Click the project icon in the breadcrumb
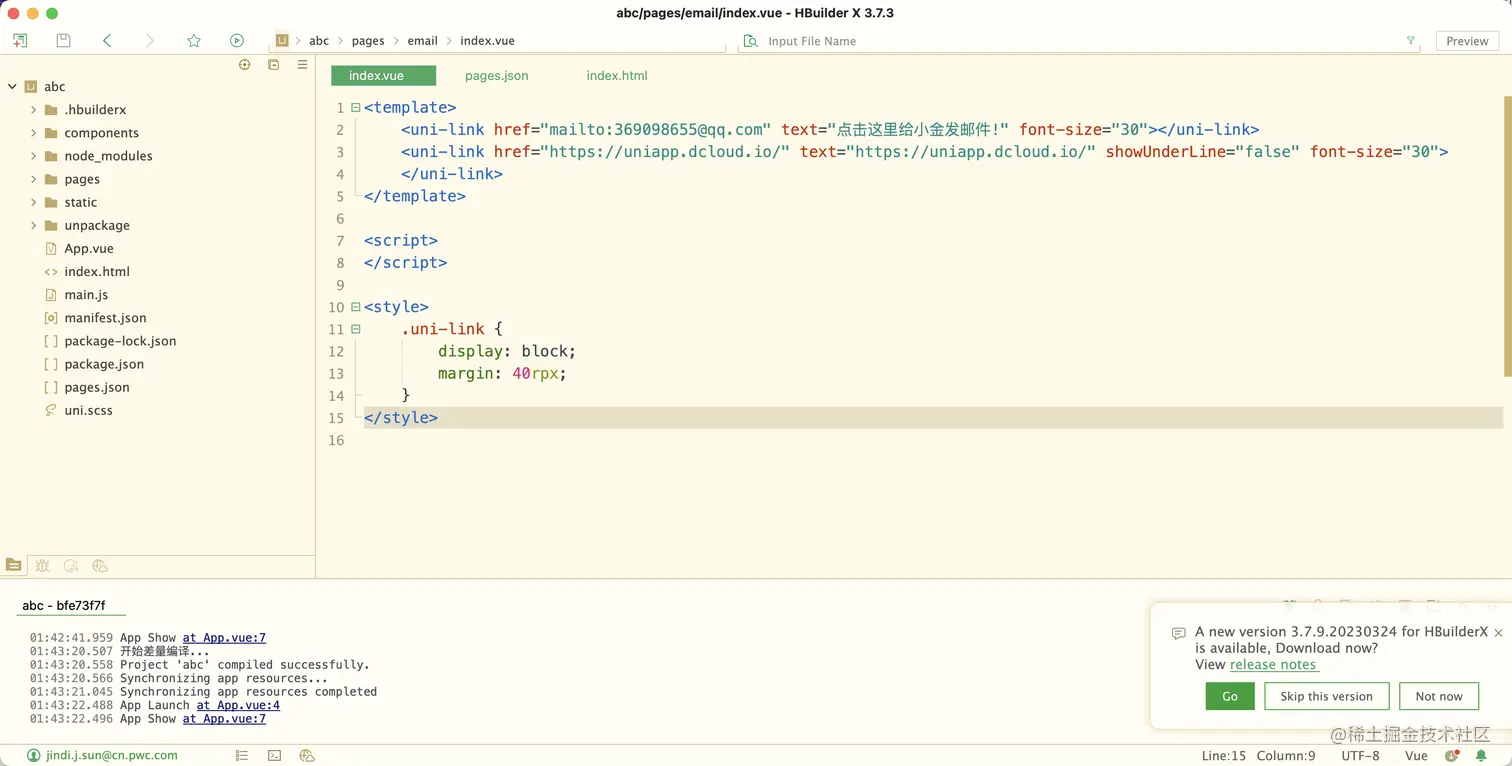 (x=282, y=41)
